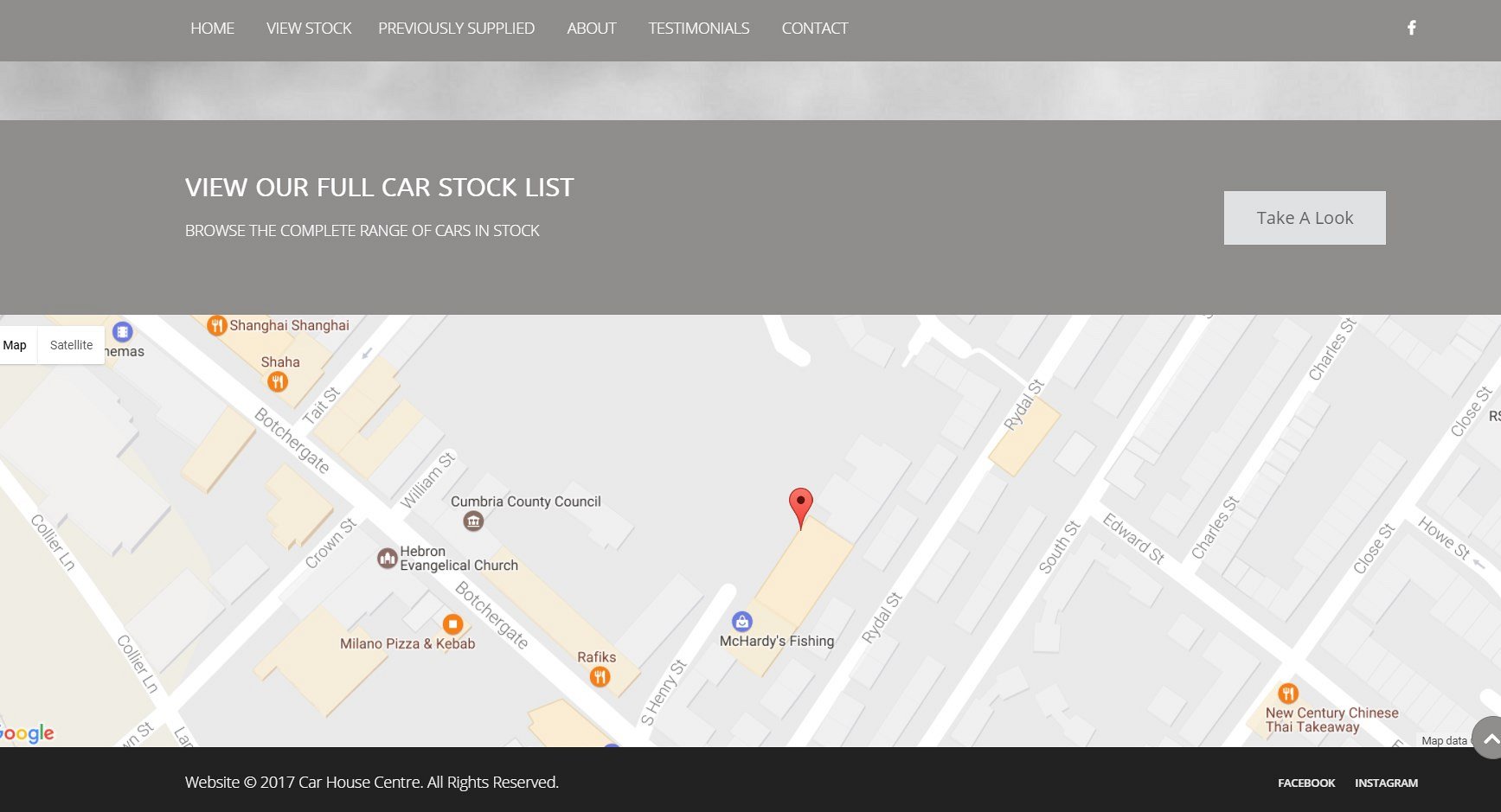Click the red location pin marker
1501x812 pixels.
pyautogui.click(x=800, y=505)
